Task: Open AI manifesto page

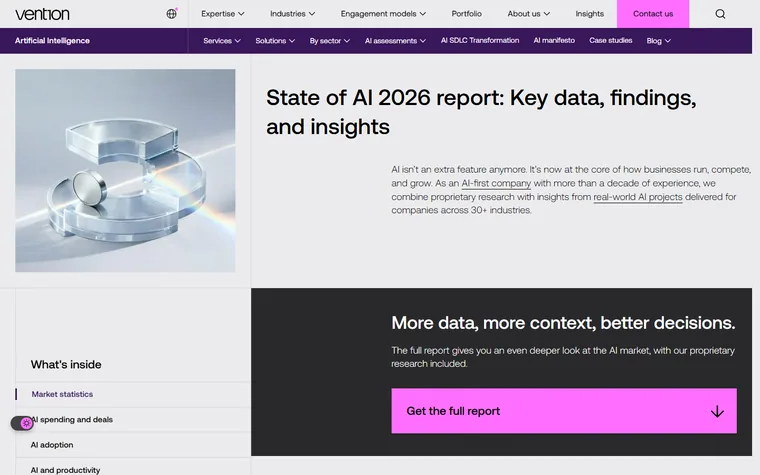Action: (554, 41)
